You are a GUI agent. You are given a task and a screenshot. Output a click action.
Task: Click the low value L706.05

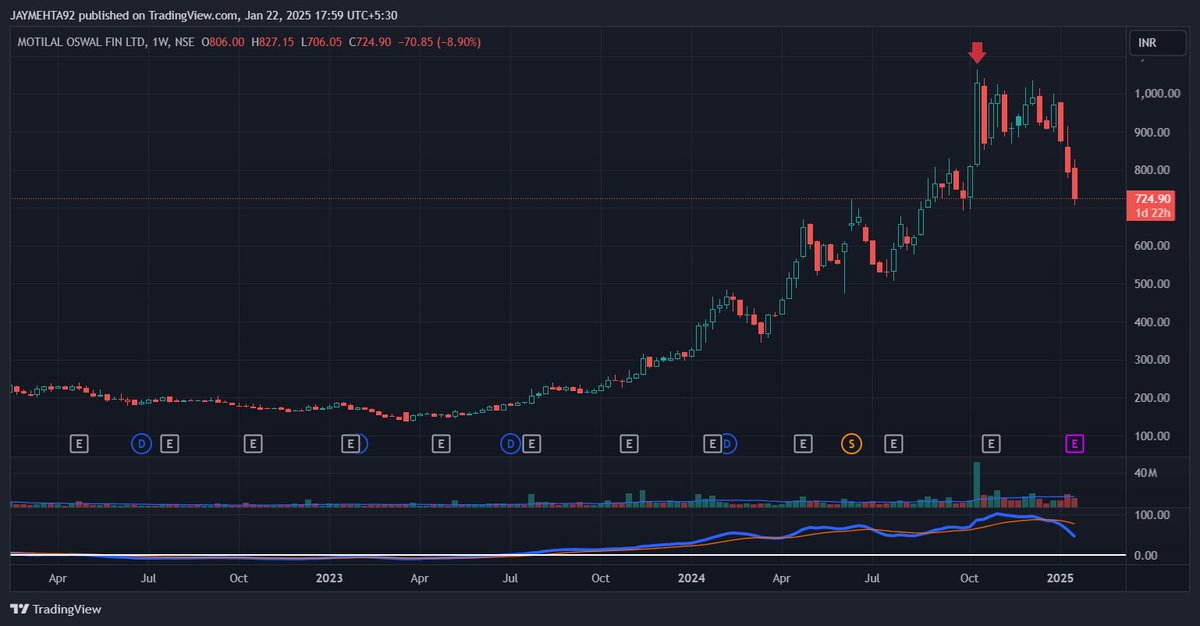tap(321, 43)
